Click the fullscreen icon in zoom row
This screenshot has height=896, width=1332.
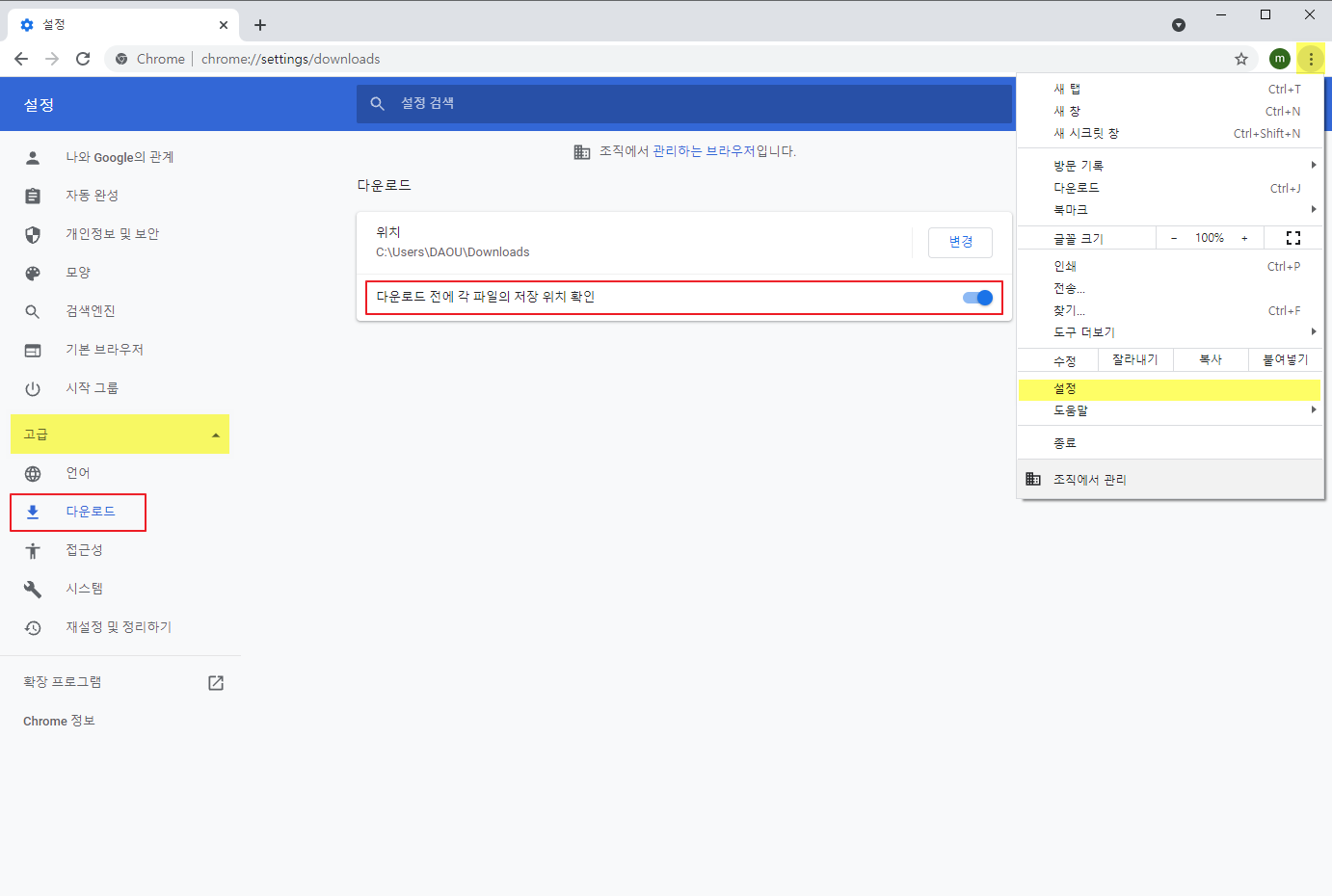click(1293, 238)
